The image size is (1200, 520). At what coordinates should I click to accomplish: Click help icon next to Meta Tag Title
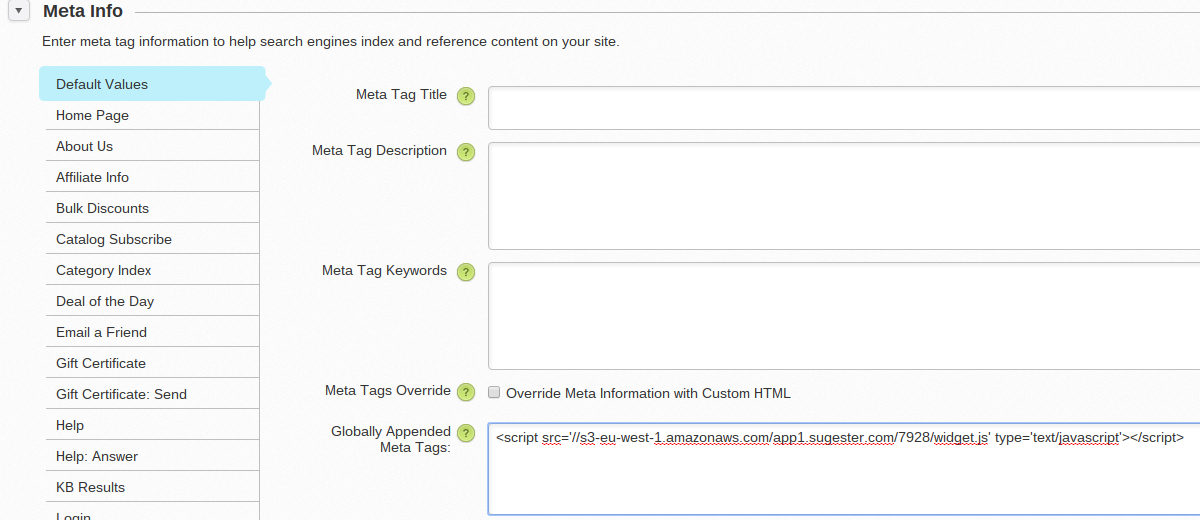pyautogui.click(x=465, y=96)
